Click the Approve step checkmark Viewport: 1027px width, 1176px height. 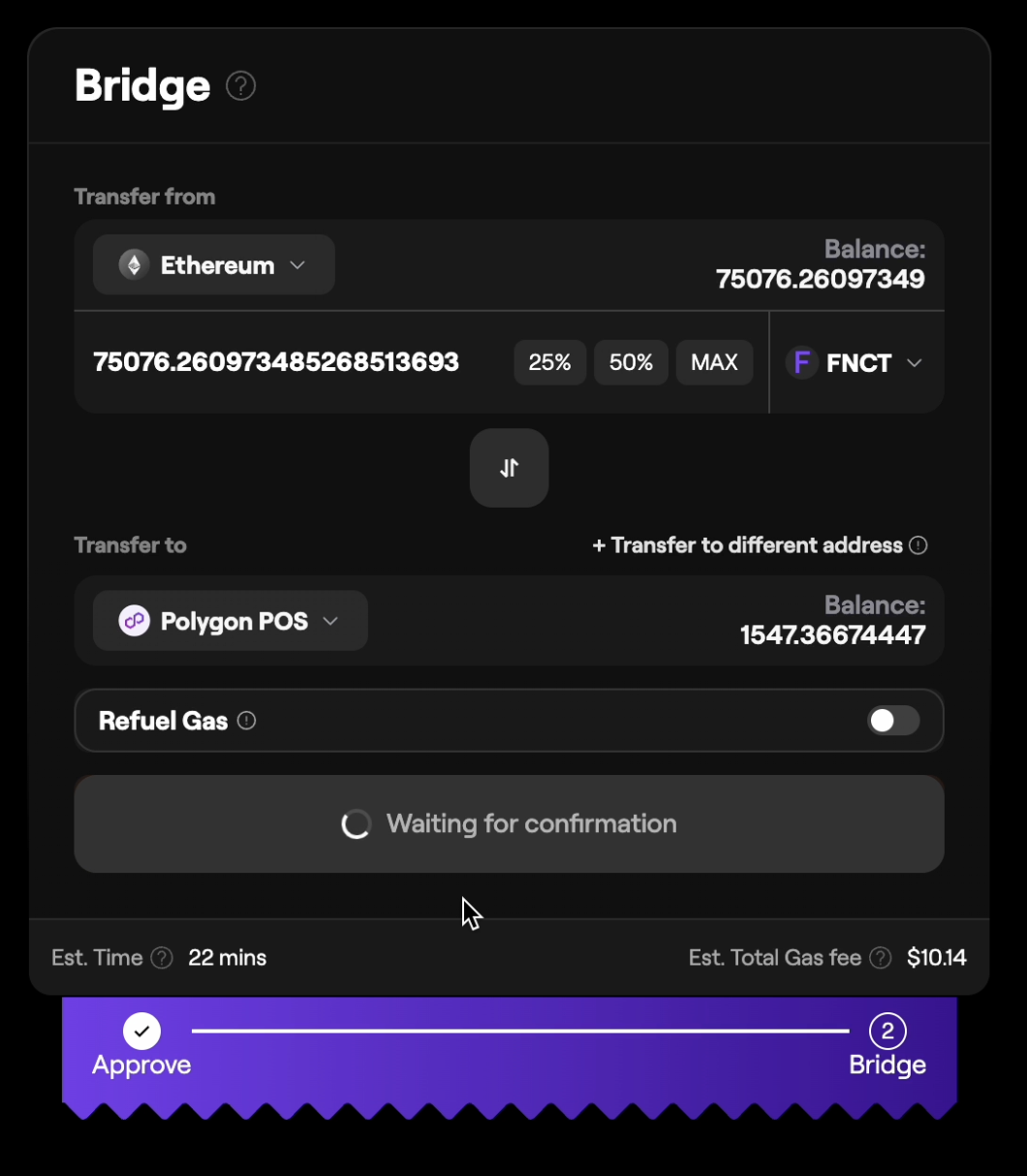coord(141,1031)
